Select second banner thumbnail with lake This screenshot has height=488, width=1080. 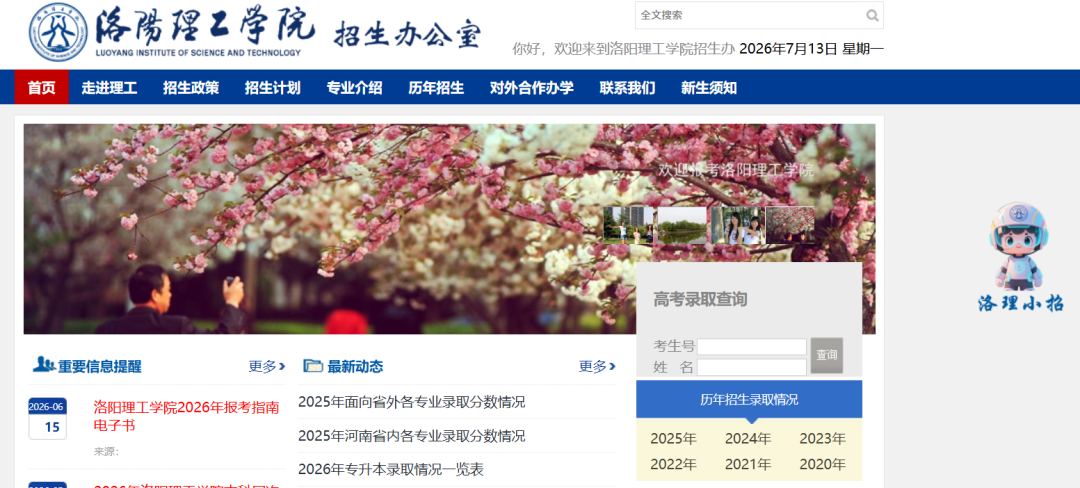683,225
